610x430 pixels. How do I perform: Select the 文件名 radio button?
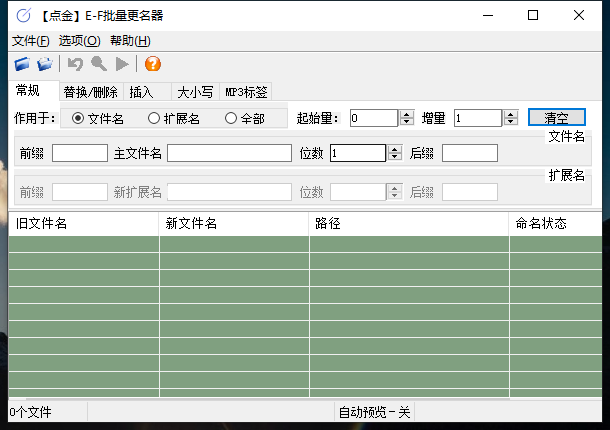point(78,118)
